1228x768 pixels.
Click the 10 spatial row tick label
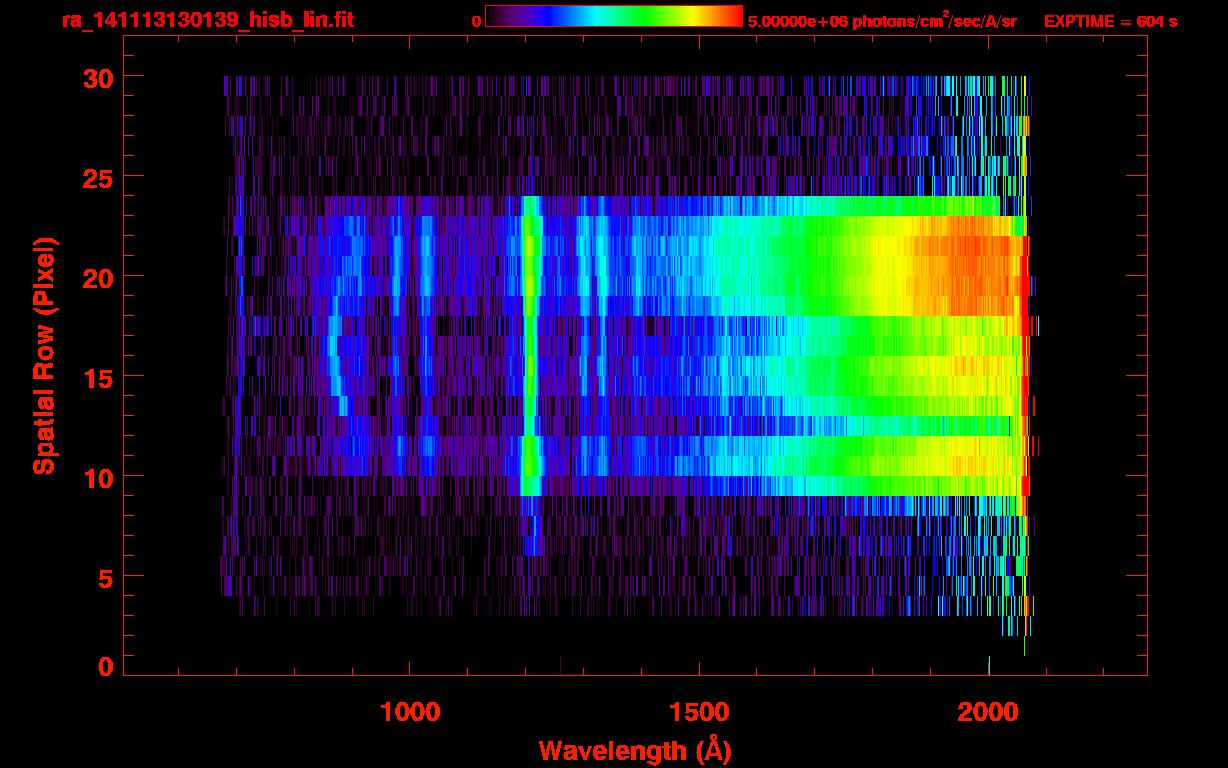click(98, 477)
